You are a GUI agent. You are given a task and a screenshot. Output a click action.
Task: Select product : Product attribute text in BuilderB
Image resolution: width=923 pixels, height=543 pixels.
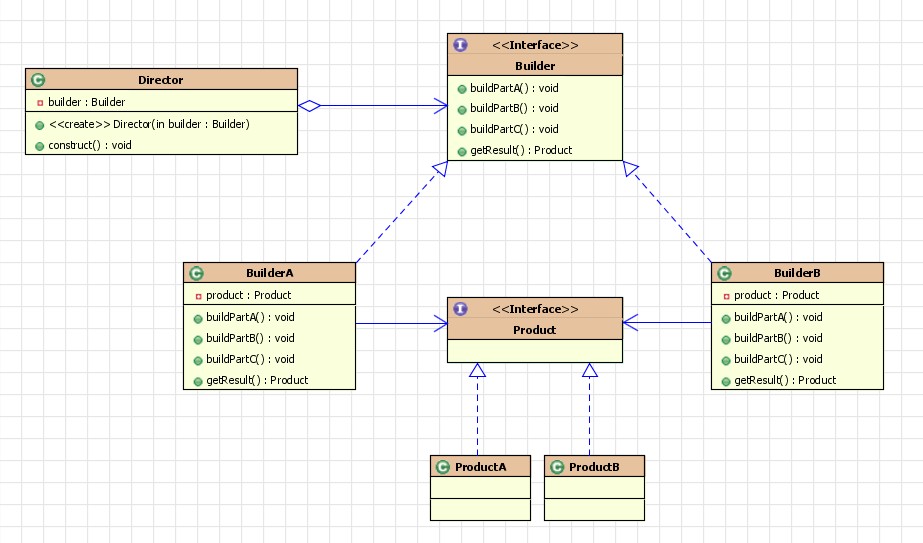(776, 295)
